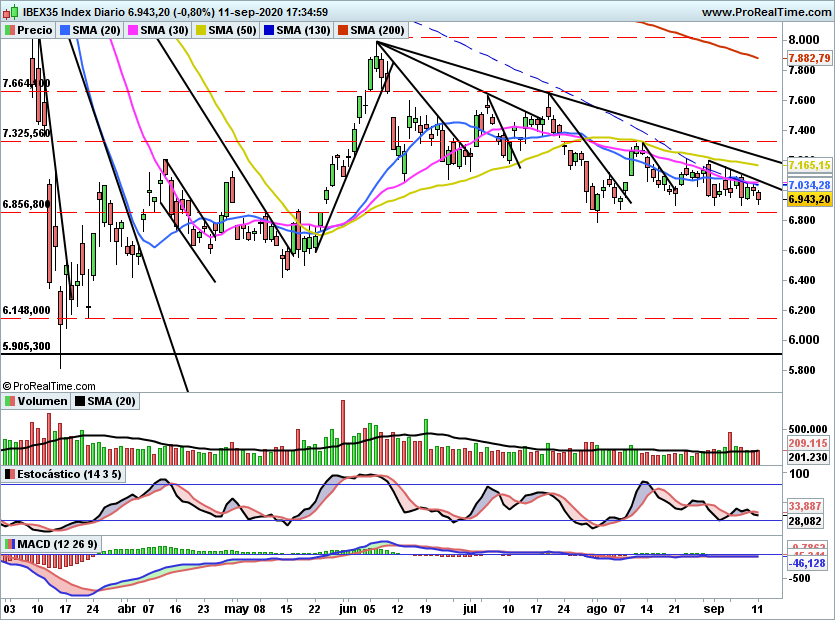Click the Volumen histogram icon

click(8, 400)
